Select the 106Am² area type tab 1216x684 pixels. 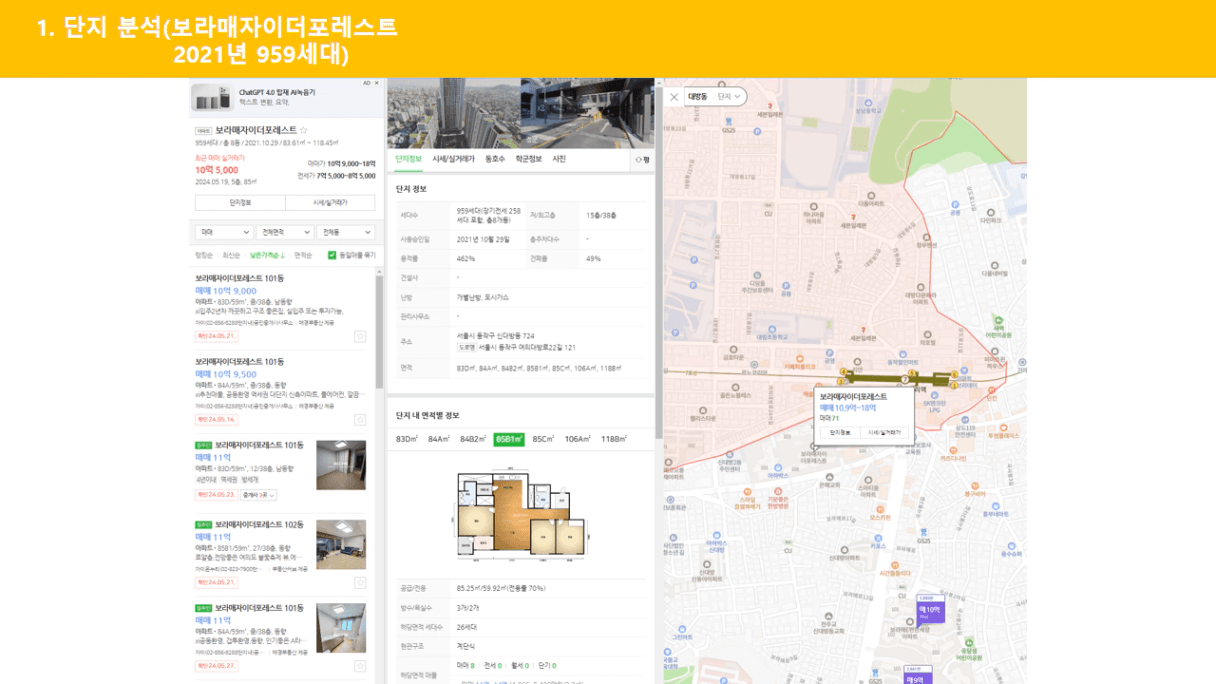coord(577,439)
